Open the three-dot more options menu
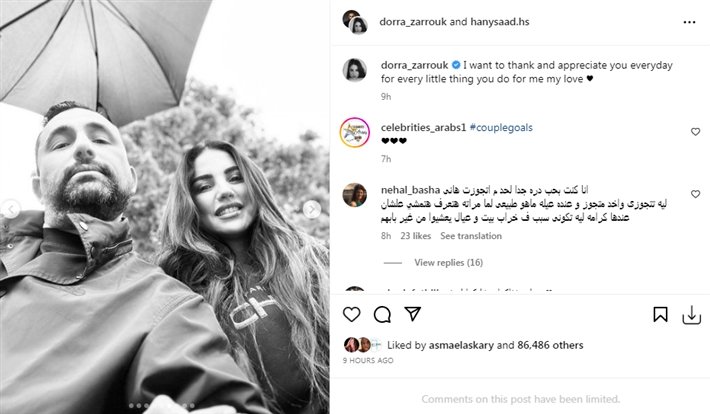Image resolution: width=710 pixels, height=414 pixels. click(689, 22)
